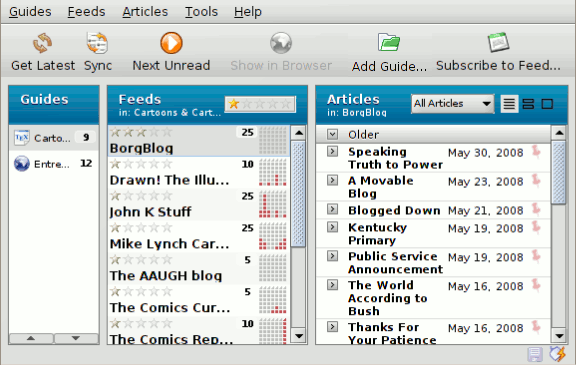This screenshot has width=576, height=365.
Task: Pin the Public Service Announcement article
Action: pos(536,256)
